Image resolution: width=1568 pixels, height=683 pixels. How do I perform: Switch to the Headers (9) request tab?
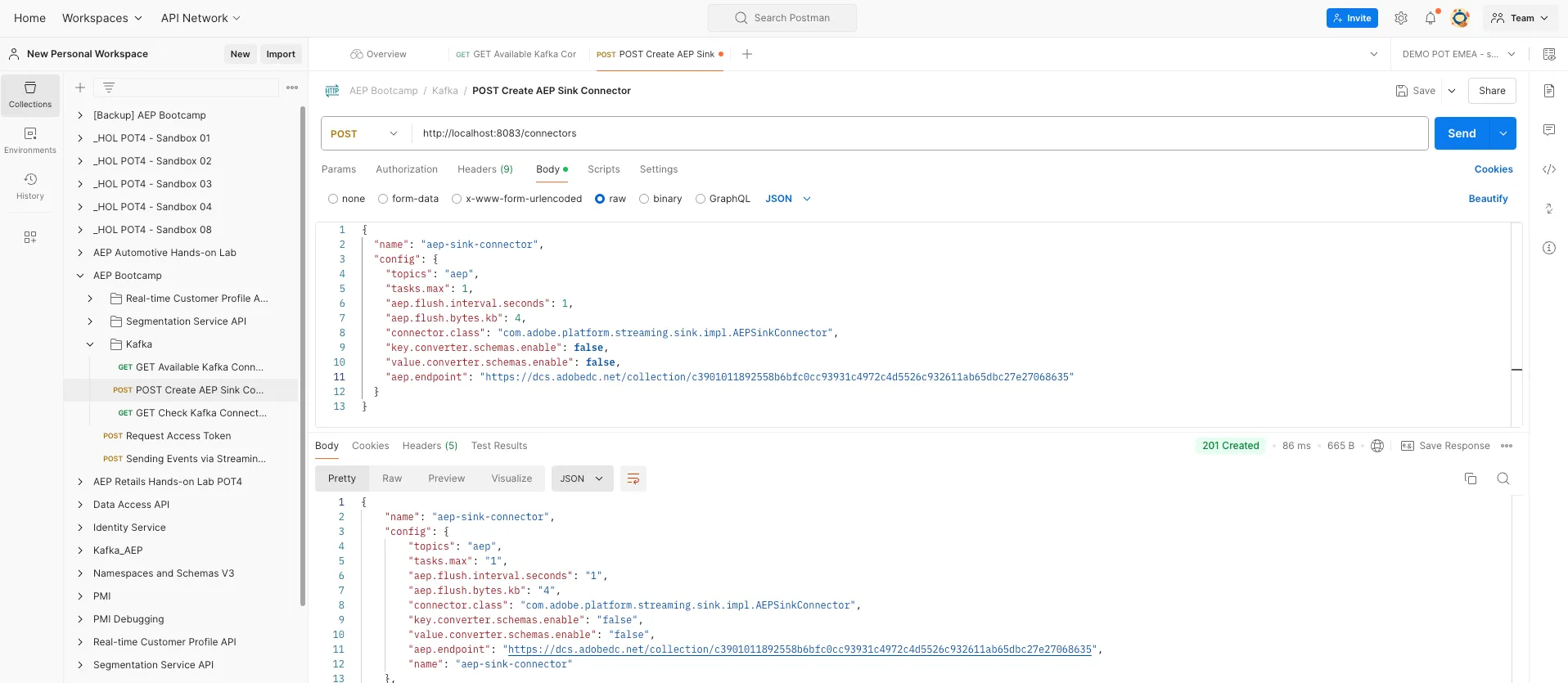(485, 169)
